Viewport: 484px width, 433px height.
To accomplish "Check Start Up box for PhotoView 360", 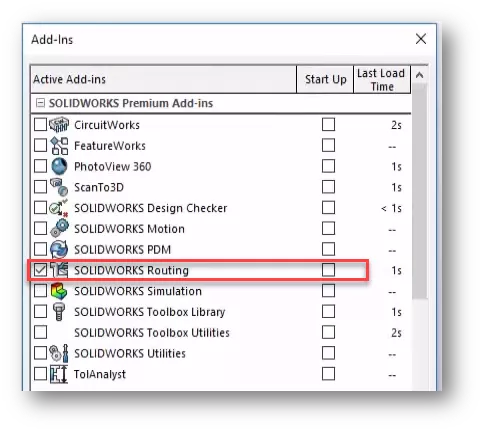I will tap(328, 166).
